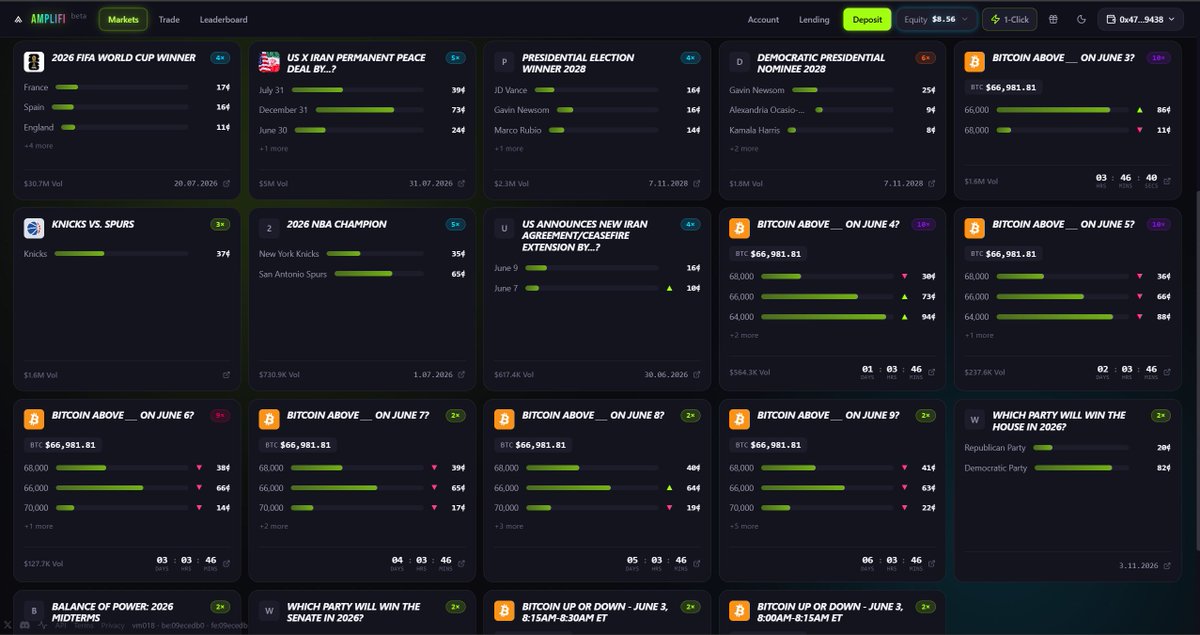The height and width of the screenshot is (635, 1200).
Task: Expand '+1 more' on US x Iran peace card
Action: pos(274,148)
